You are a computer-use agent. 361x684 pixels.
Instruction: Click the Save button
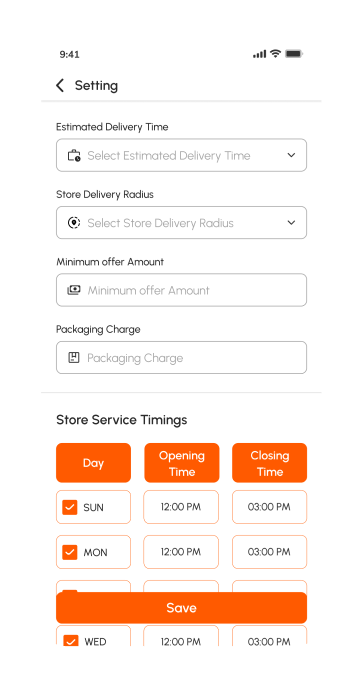(x=181, y=608)
